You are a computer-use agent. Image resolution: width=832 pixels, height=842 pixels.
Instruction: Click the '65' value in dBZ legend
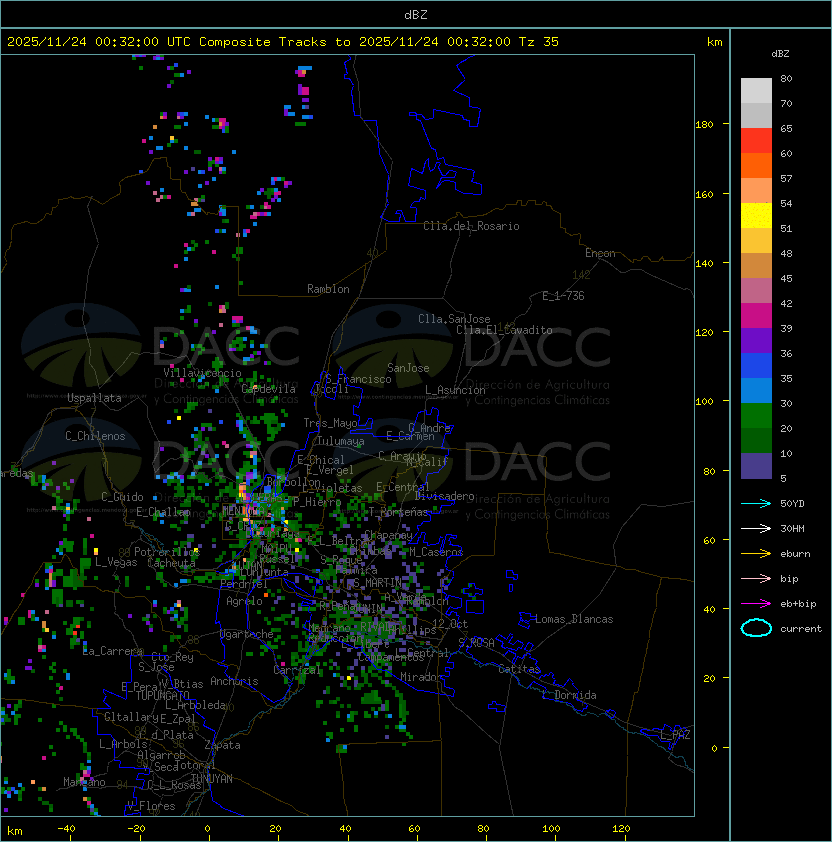[786, 128]
